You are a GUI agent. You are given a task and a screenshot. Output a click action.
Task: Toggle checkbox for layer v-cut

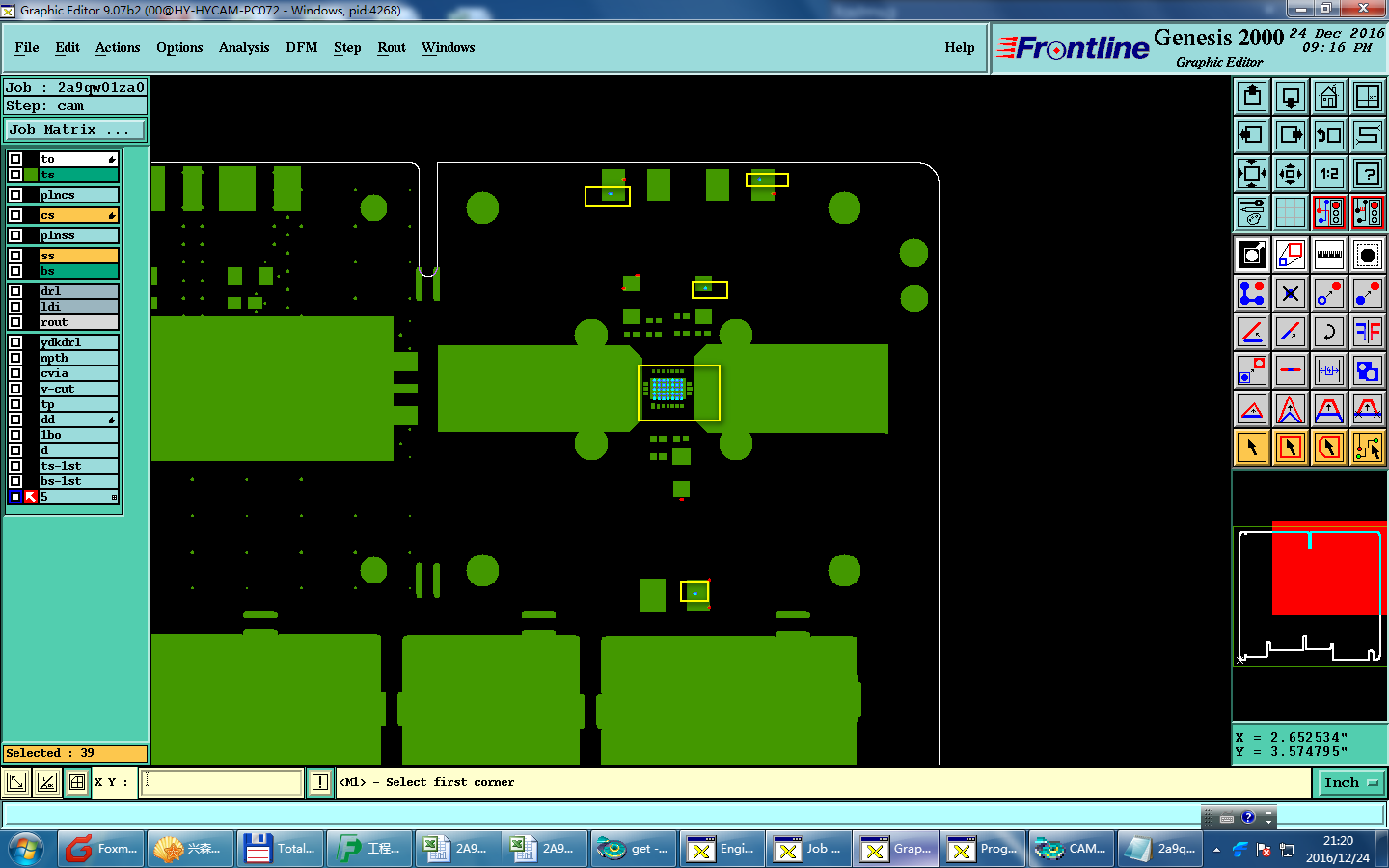coord(15,389)
